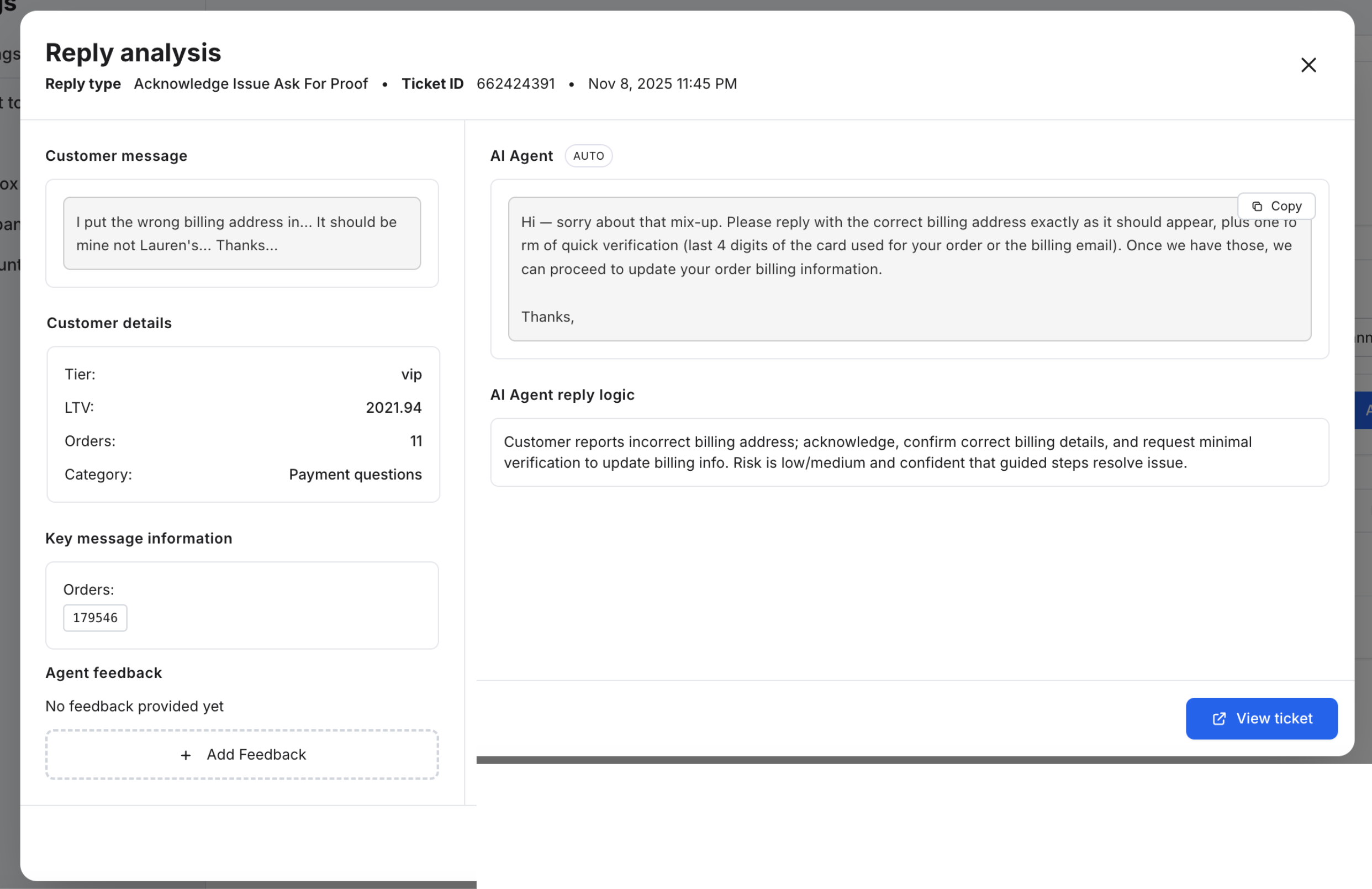
Task: Click the Customer details heading
Action: 109,323
